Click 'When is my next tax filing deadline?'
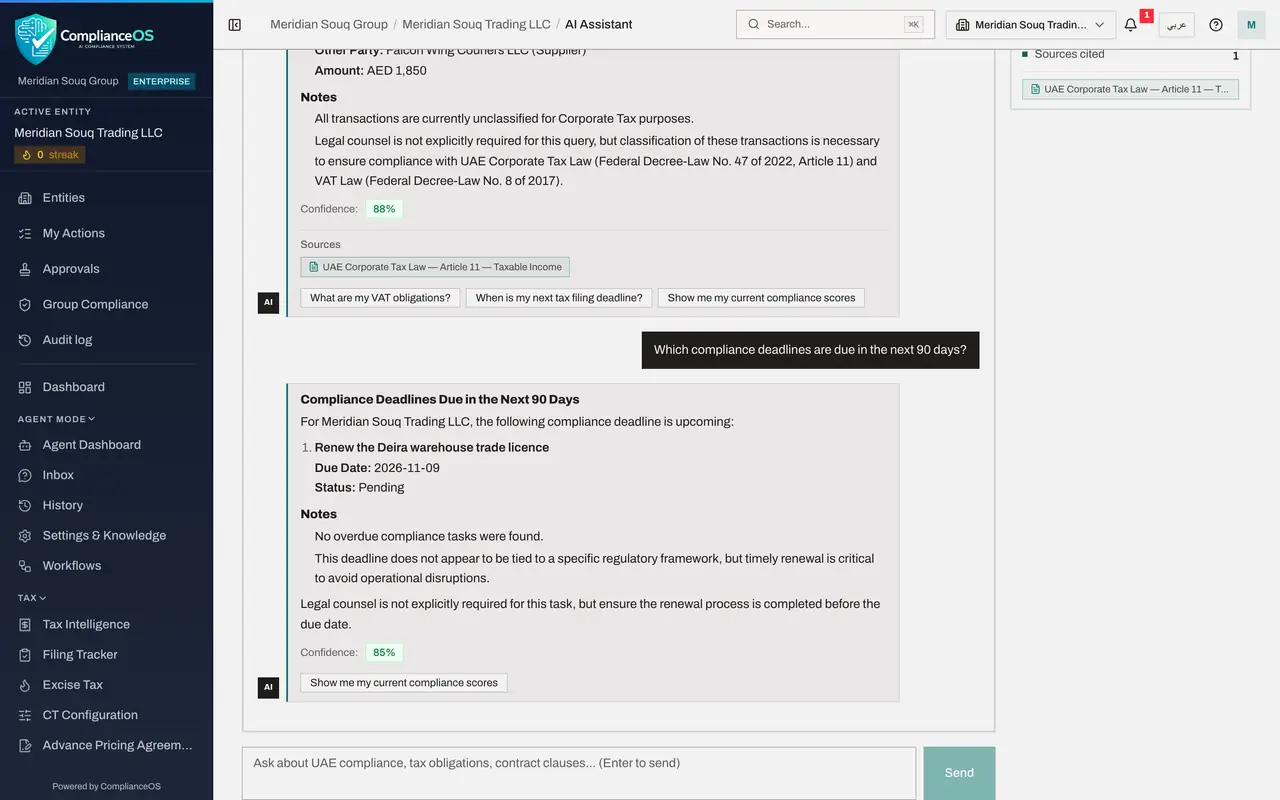The height and width of the screenshot is (800, 1280). (560, 298)
